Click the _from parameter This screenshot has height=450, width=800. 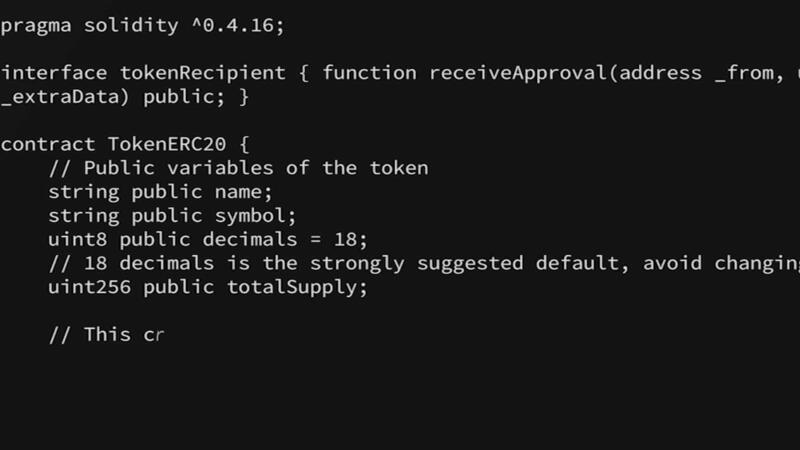(744, 73)
